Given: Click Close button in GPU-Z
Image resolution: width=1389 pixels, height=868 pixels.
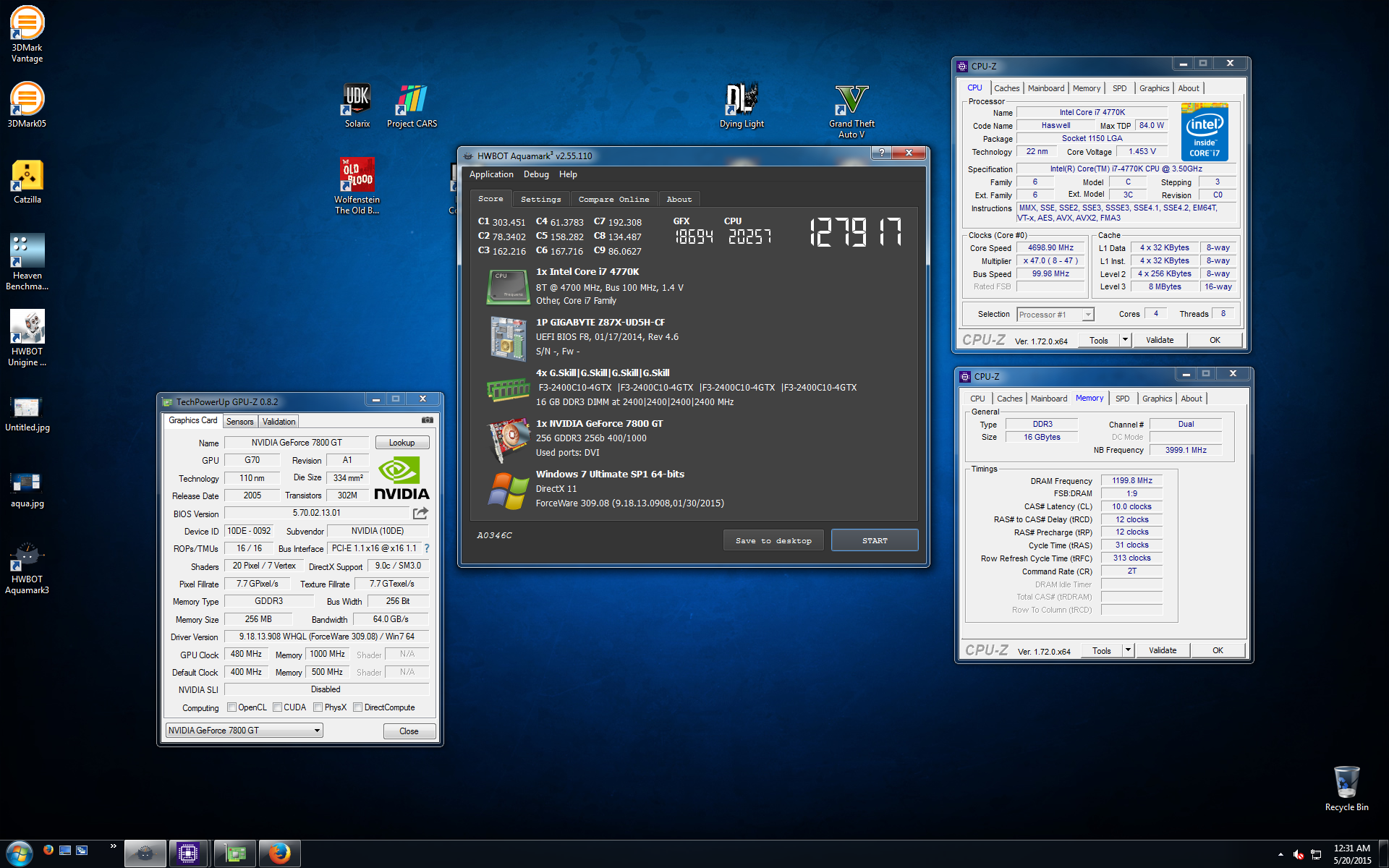Looking at the screenshot, I should click(409, 731).
